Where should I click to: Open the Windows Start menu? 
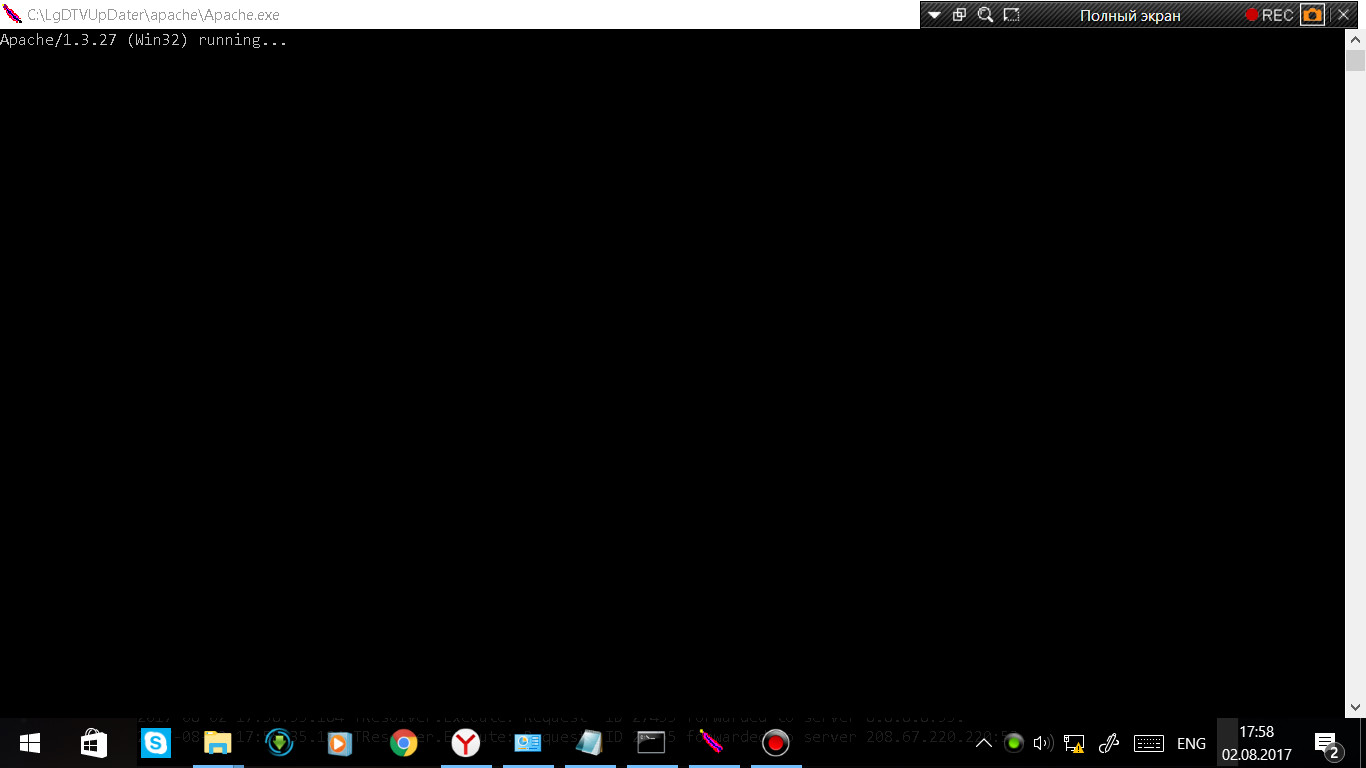[30, 743]
